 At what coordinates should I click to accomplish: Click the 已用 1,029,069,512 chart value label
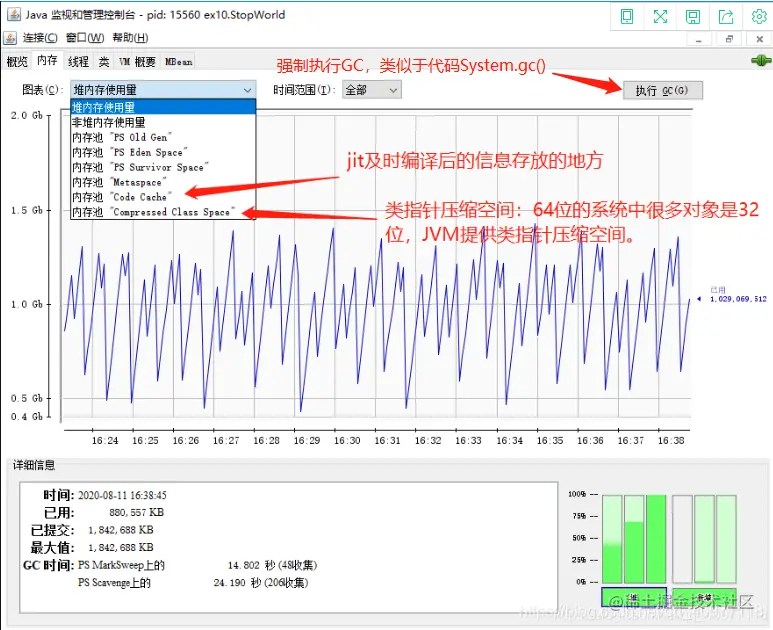(x=738, y=295)
